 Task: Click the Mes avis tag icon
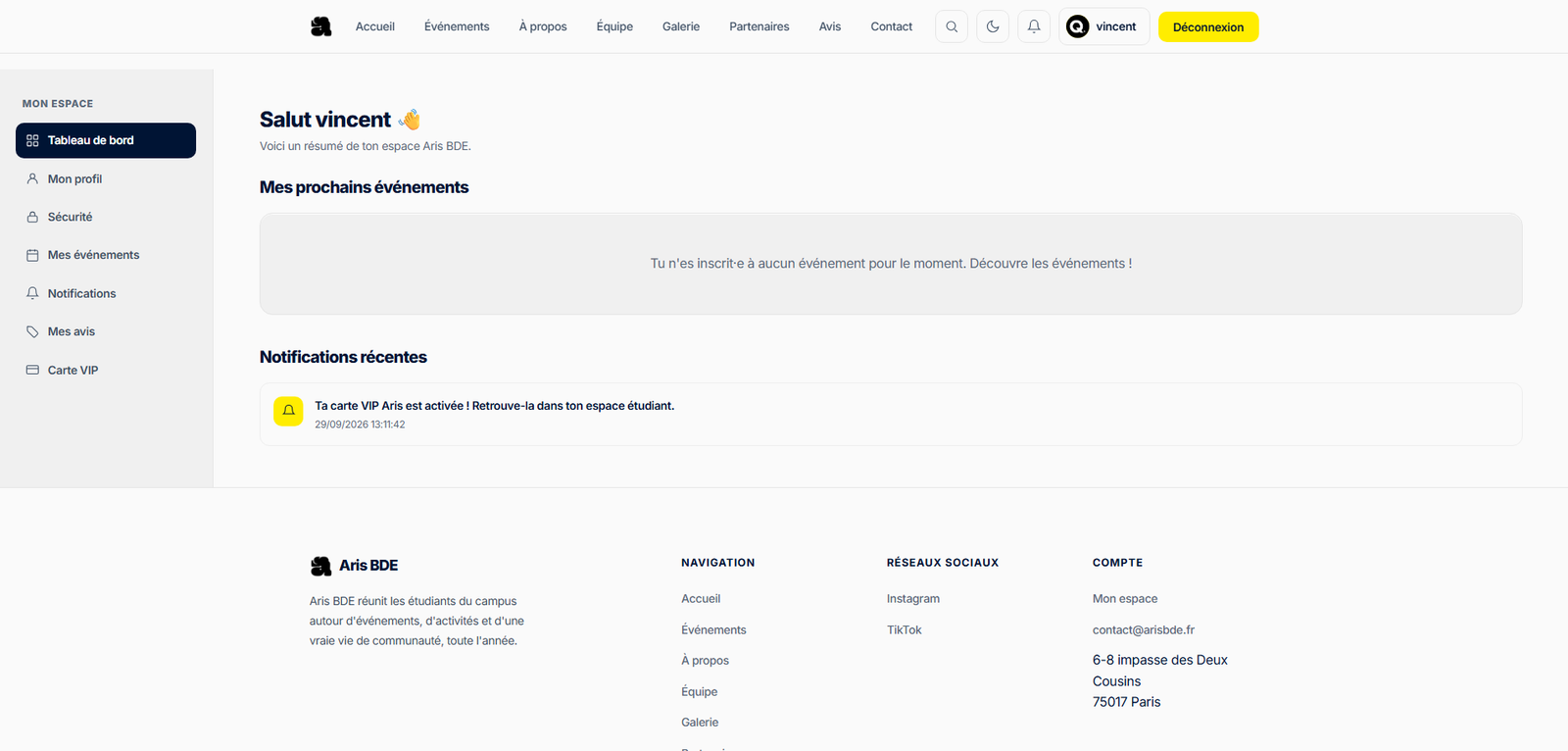(32, 331)
